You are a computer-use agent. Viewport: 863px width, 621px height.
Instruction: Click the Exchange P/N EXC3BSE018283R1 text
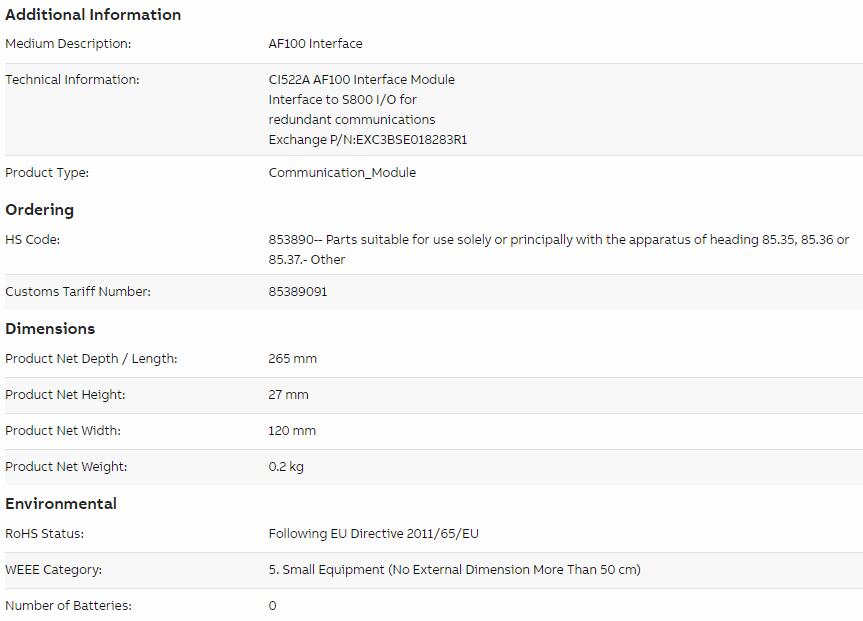click(368, 140)
